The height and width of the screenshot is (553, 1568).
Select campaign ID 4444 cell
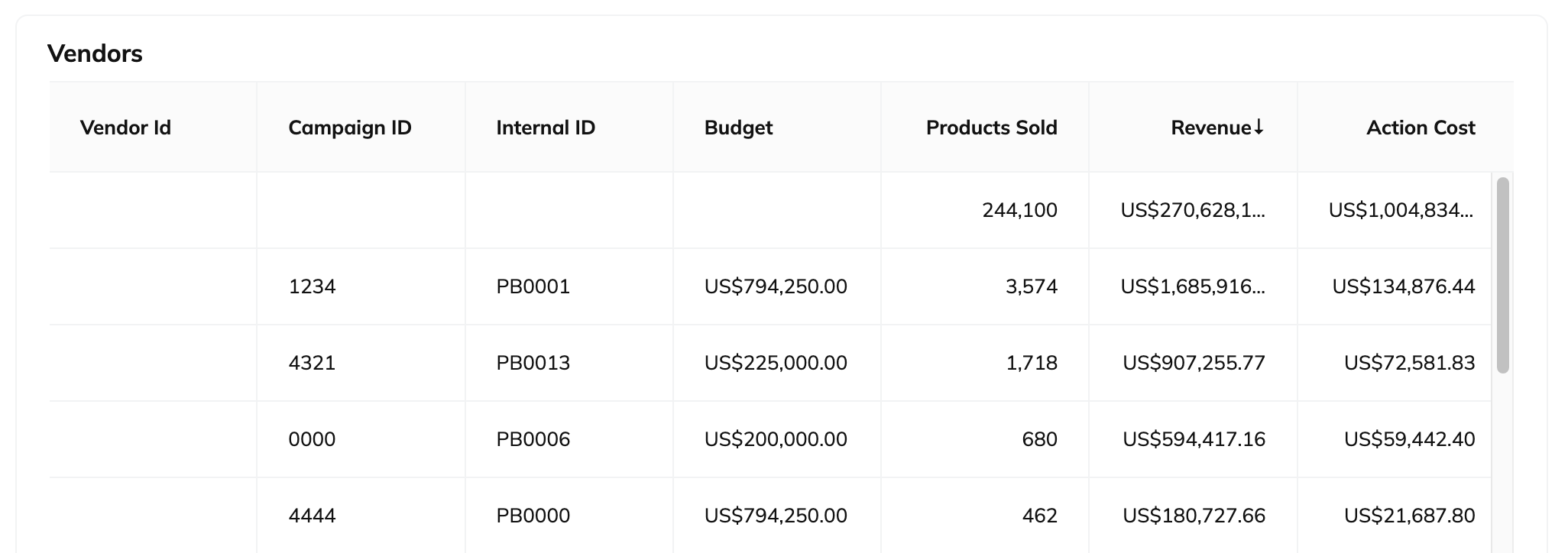click(x=312, y=516)
